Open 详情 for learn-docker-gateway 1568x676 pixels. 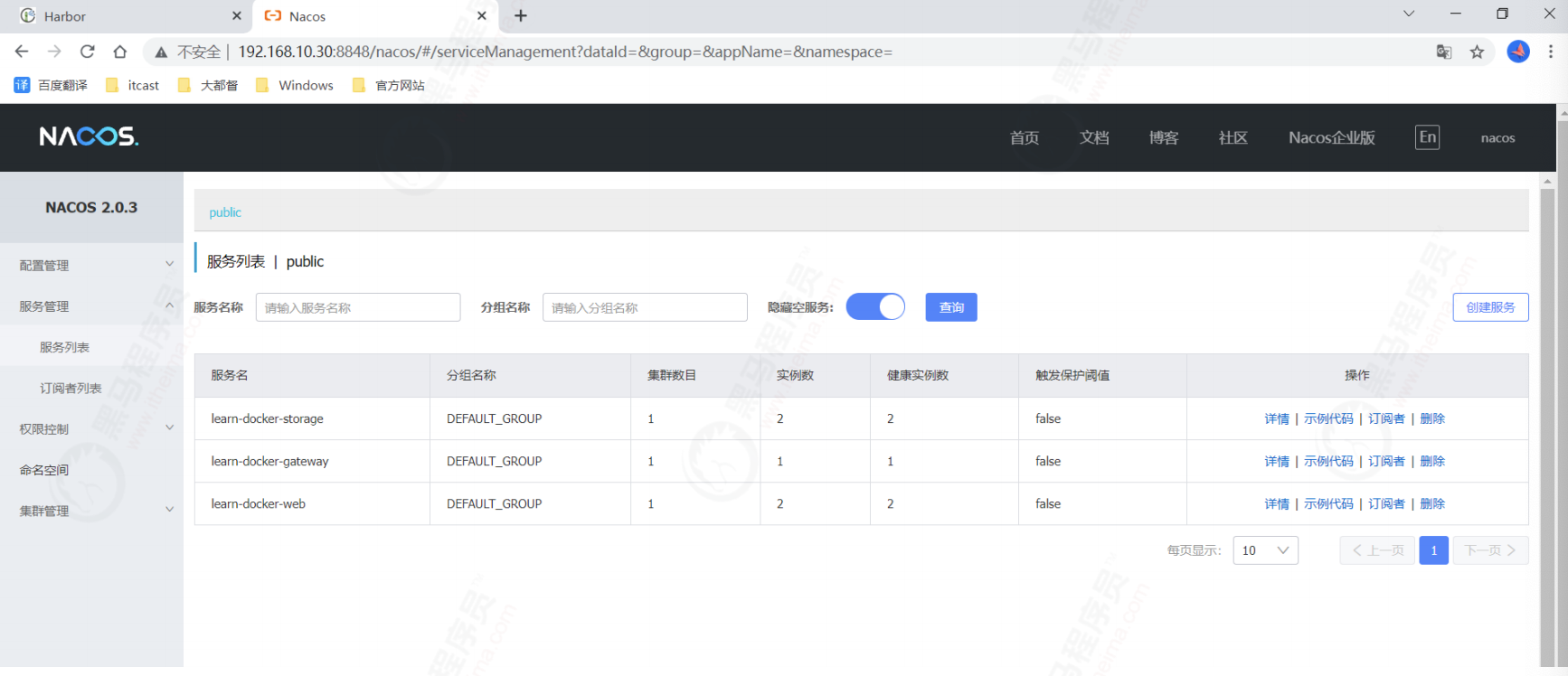1277,461
